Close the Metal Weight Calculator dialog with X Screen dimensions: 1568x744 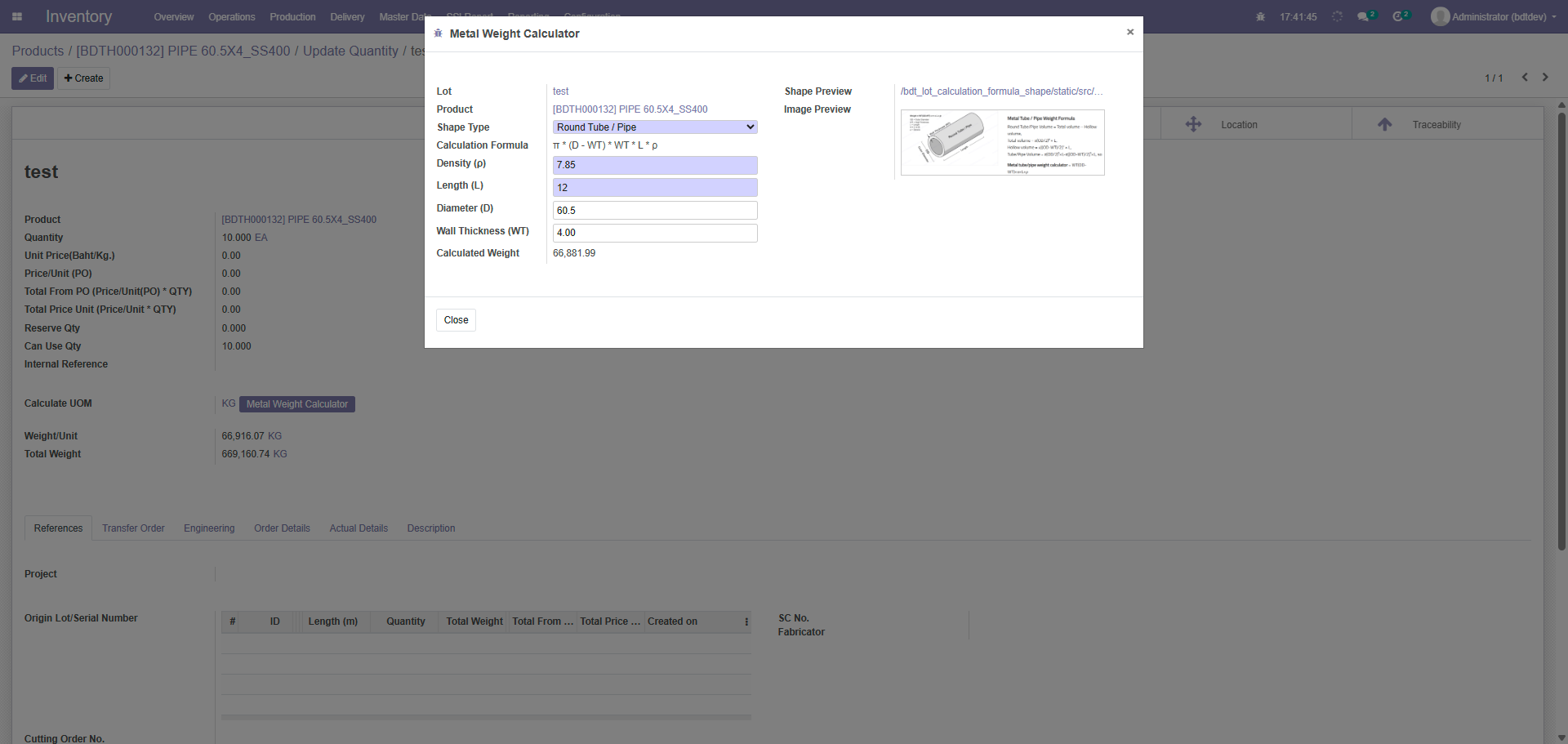[1130, 32]
